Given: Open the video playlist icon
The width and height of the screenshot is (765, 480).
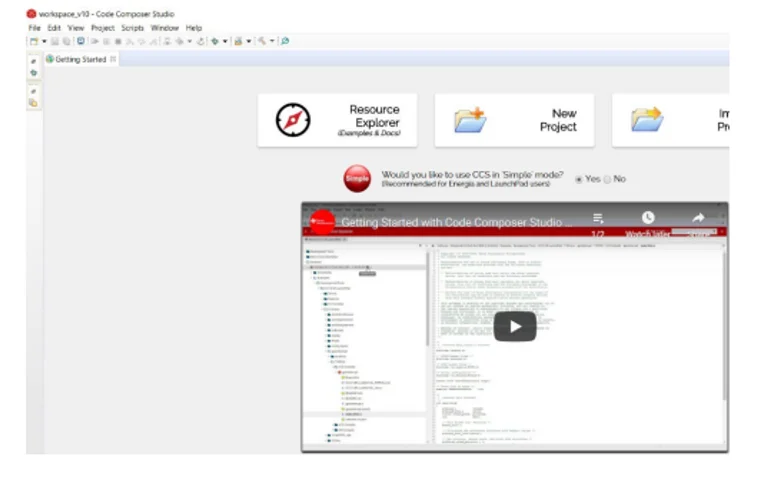Looking at the screenshot, I should pos(598,218).
